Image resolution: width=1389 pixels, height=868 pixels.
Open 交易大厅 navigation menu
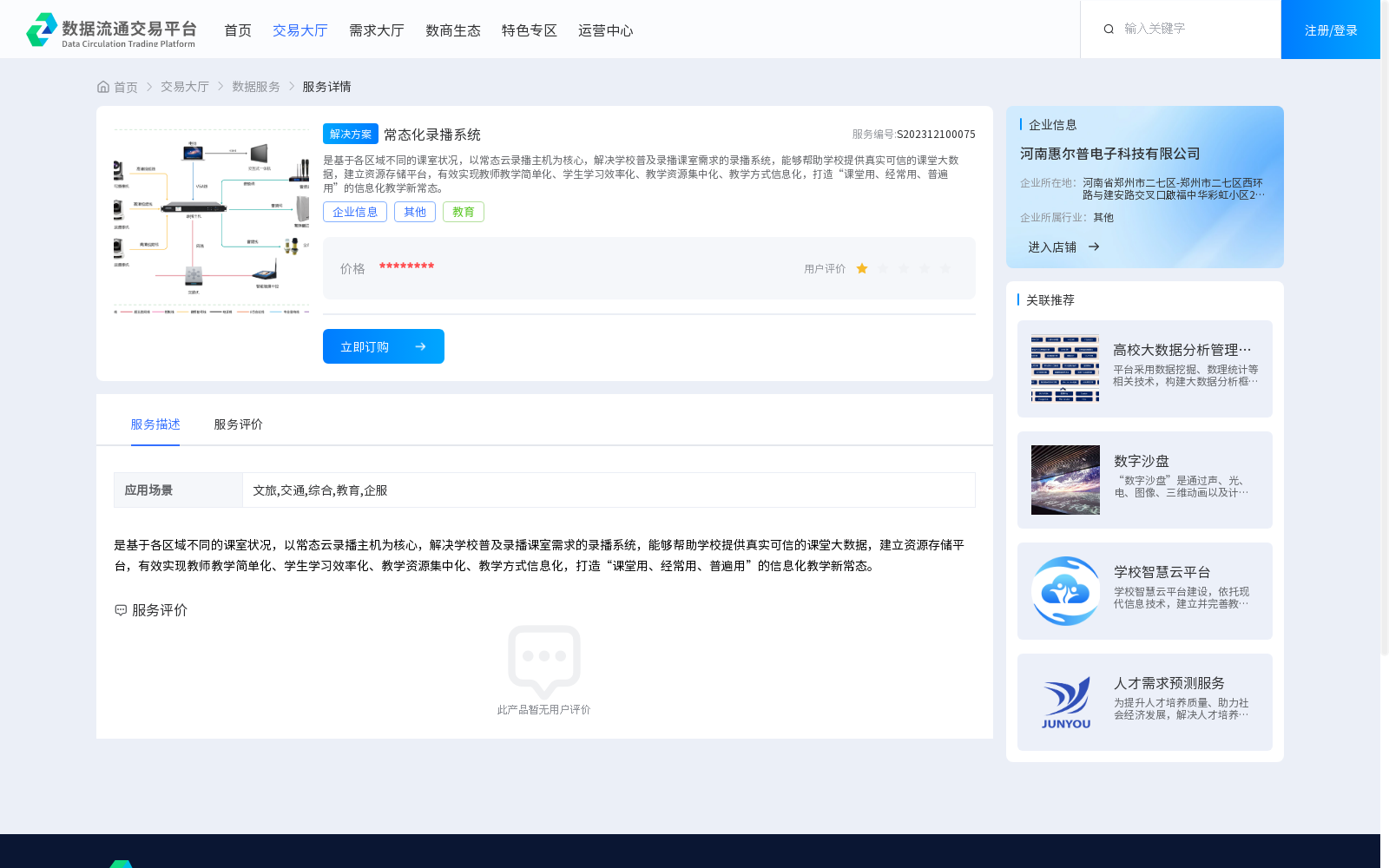[300, 30]
